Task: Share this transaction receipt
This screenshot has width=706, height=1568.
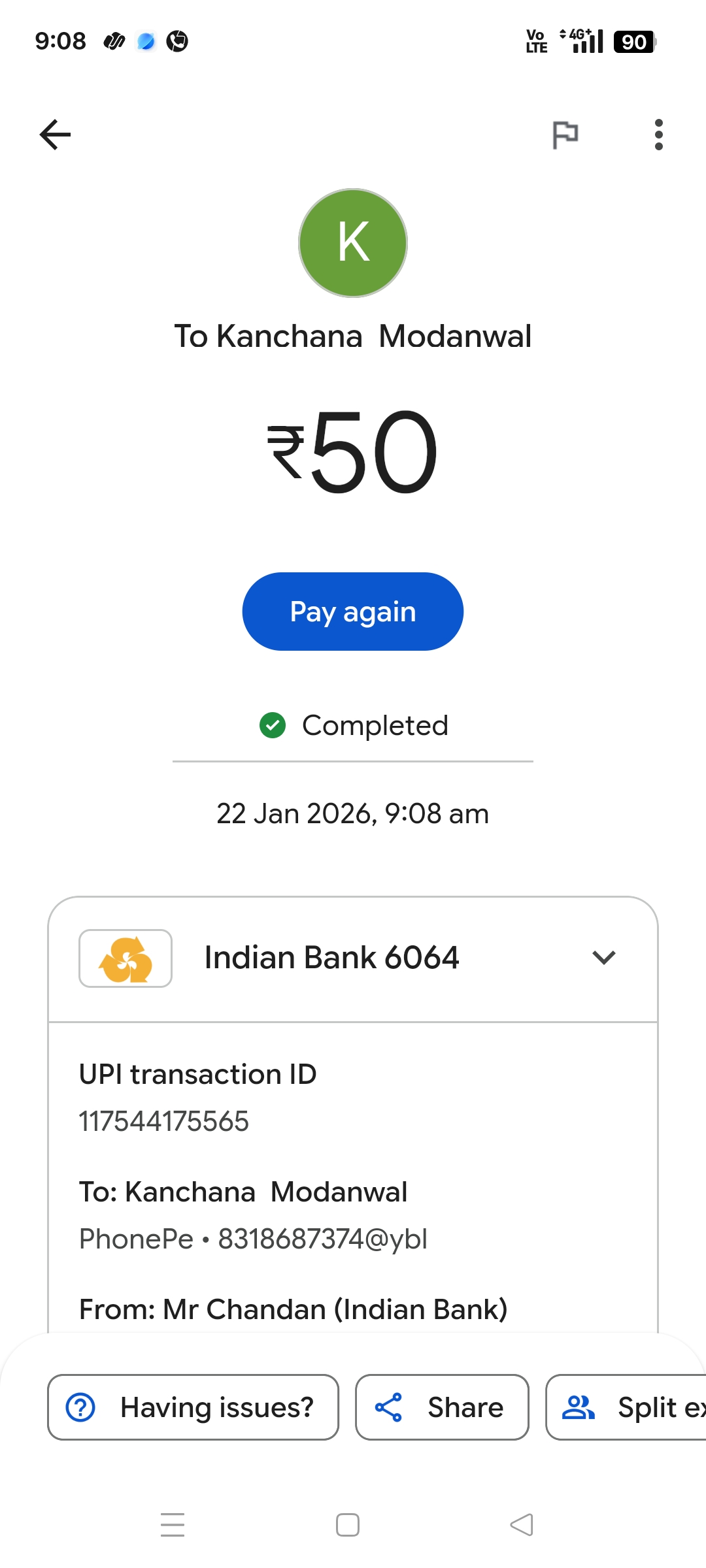Action: pyautogui.click(x=442, y=1407)
